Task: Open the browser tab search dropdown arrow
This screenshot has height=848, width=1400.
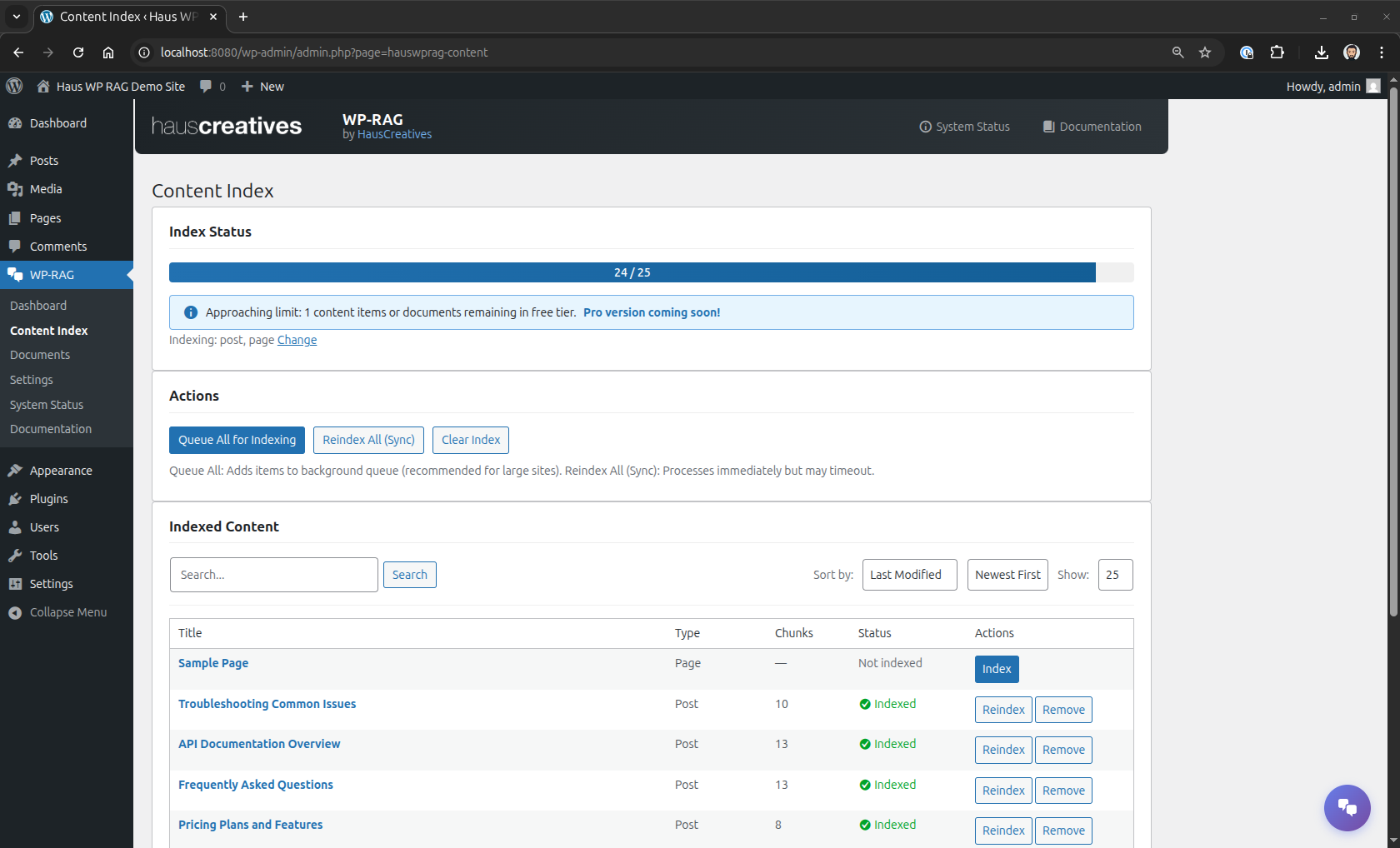Action: point(16,17)
